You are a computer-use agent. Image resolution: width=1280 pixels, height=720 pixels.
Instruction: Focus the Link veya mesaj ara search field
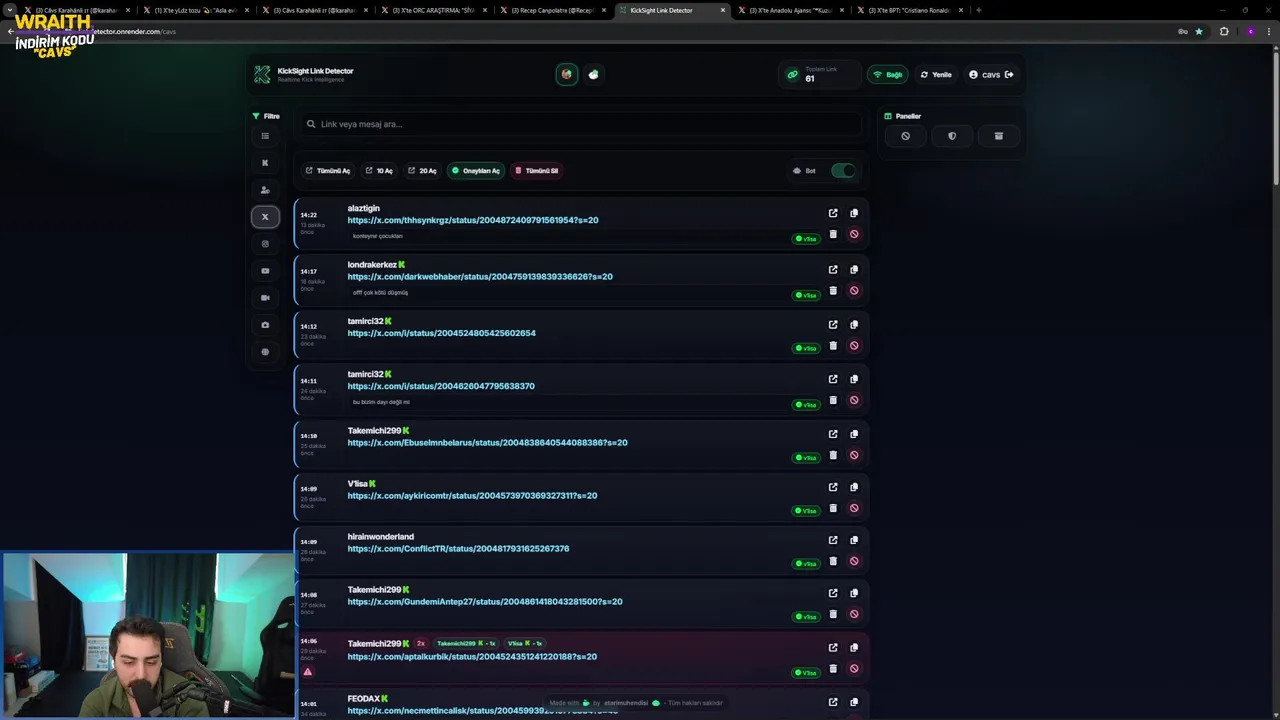coord(580,124)
